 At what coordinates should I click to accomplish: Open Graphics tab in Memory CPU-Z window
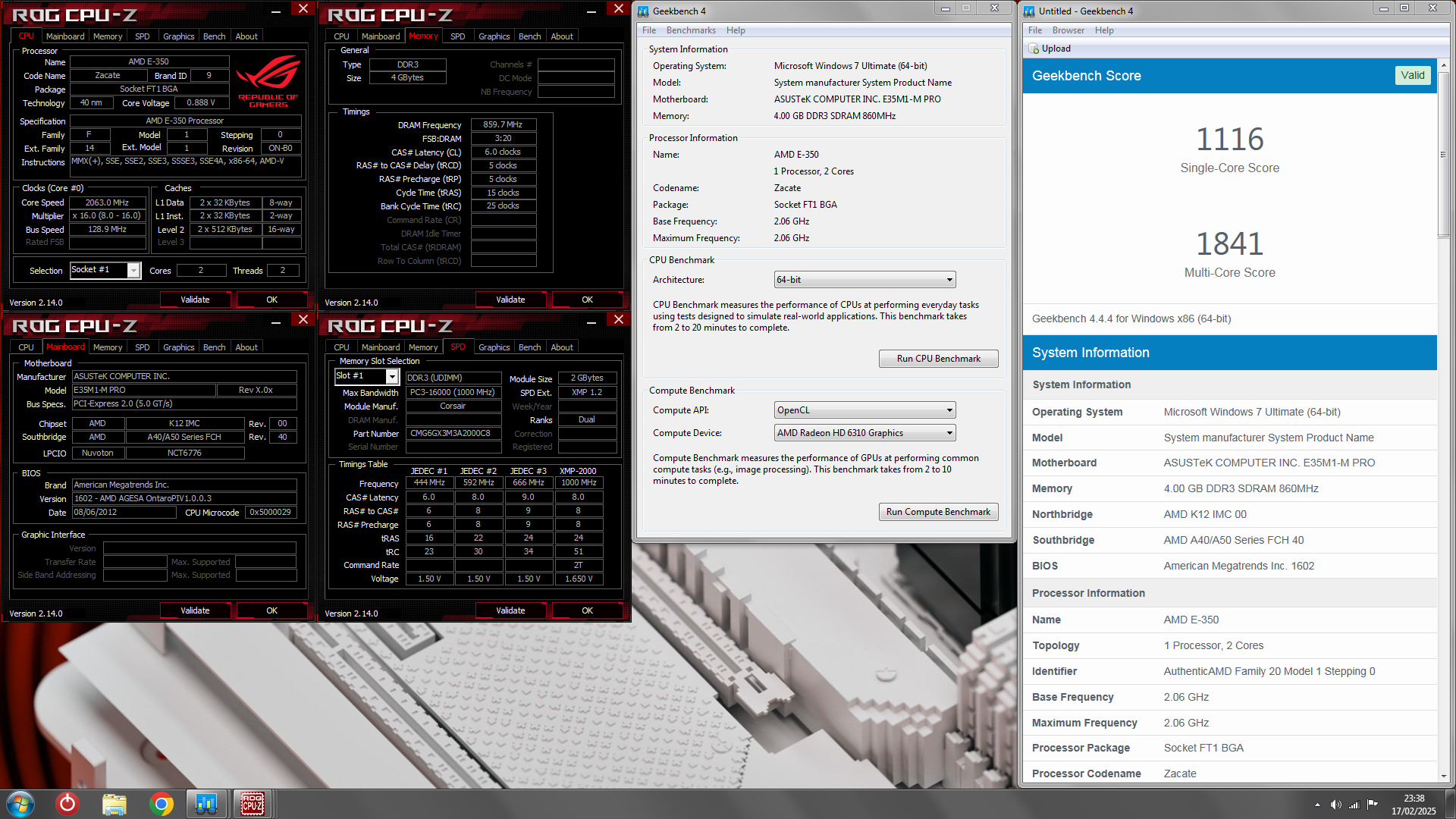pos(494,36)
